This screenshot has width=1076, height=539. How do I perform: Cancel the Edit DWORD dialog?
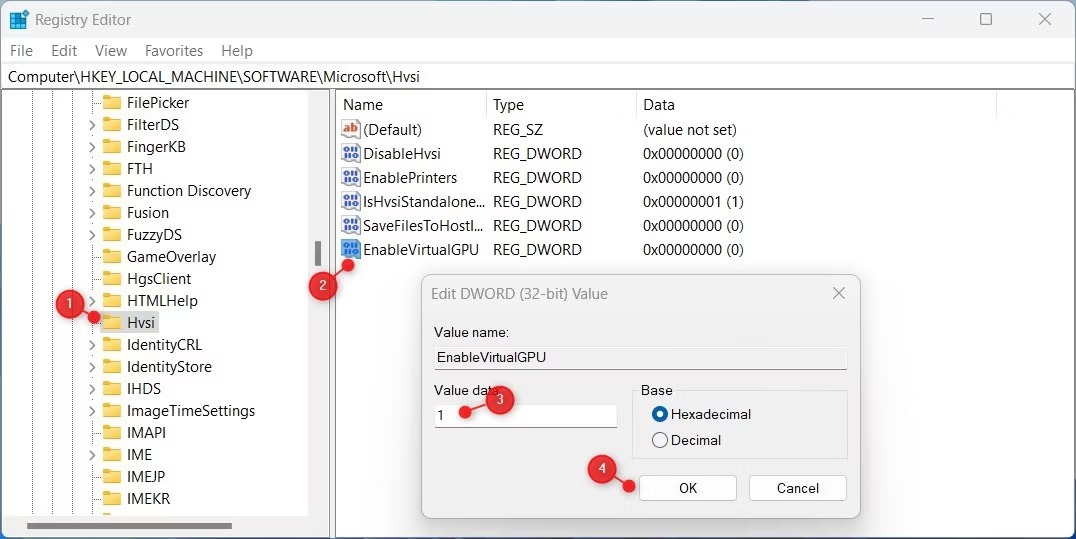(x=797, y=488)
